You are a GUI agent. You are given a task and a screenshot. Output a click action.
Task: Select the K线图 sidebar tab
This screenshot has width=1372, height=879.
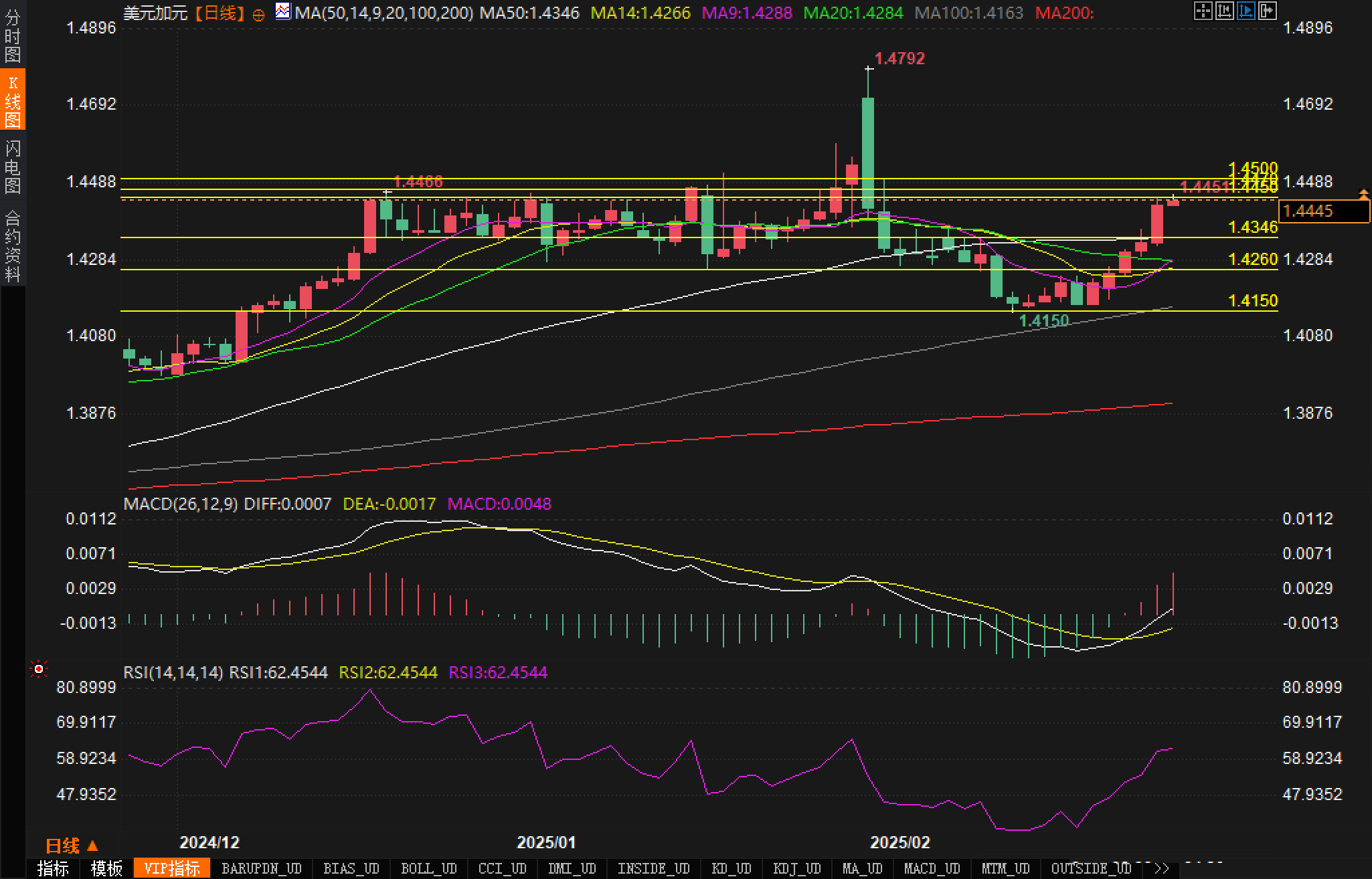12,102
